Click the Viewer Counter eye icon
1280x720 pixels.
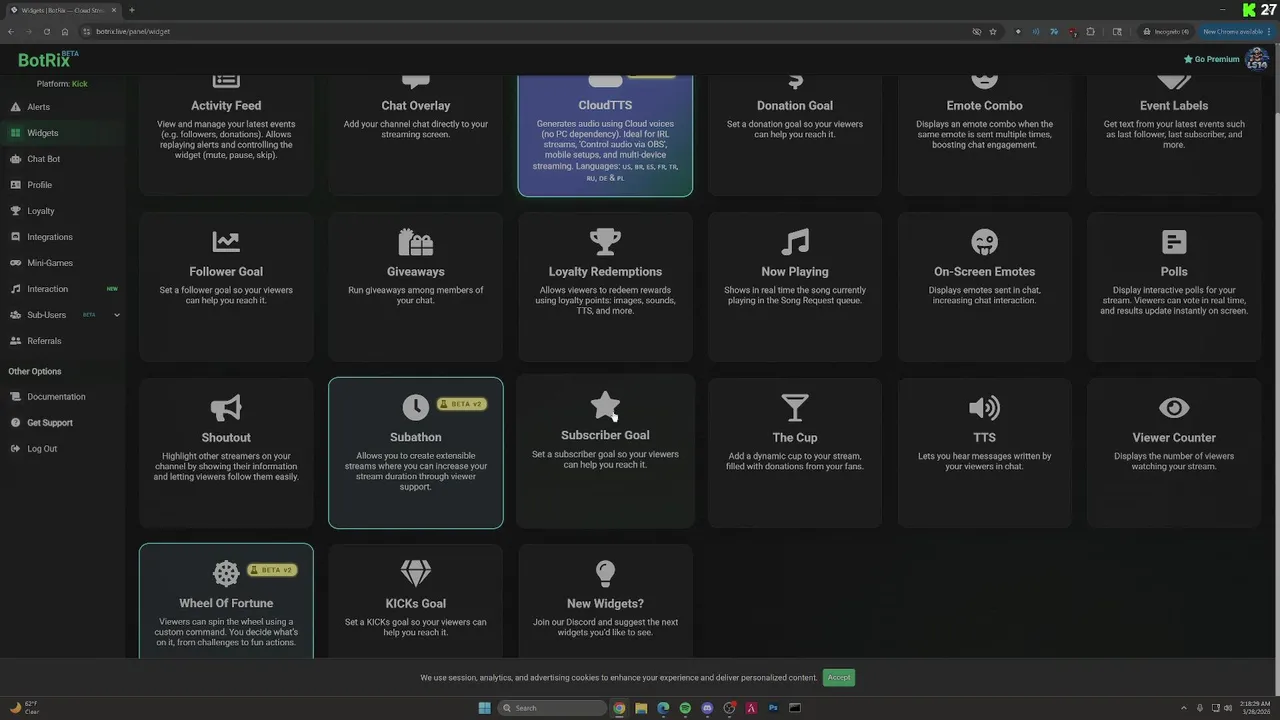1174,407
